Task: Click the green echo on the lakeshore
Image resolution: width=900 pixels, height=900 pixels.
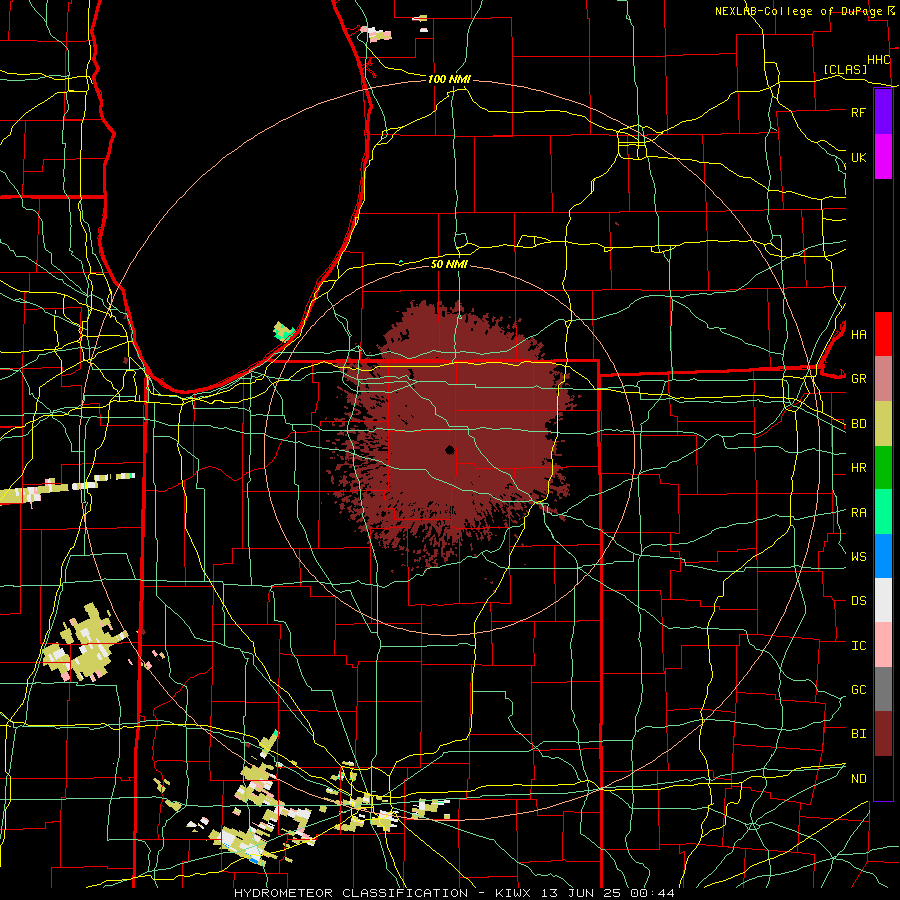Action: (x=283, y=332)
